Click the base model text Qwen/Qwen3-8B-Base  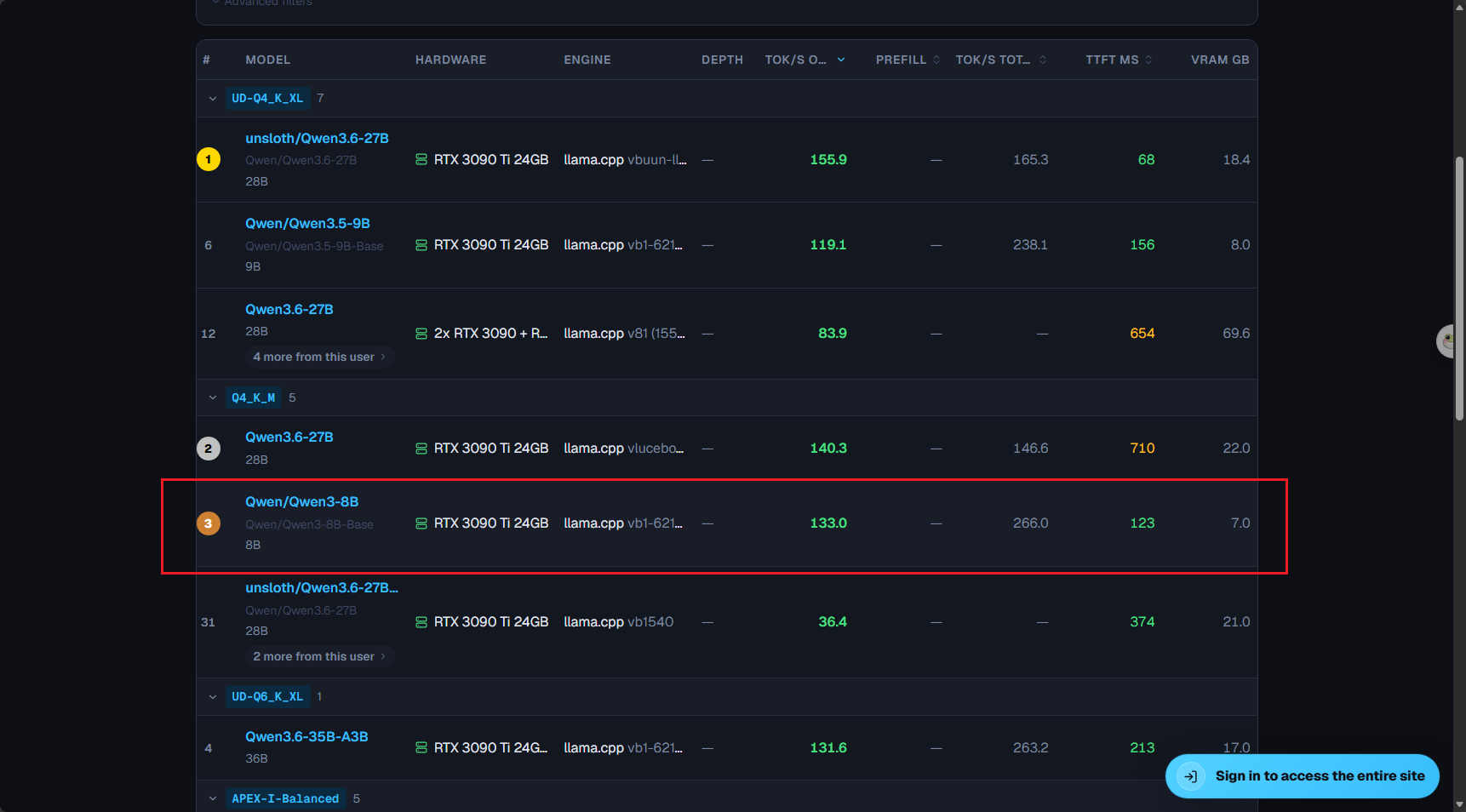tap(309, 524)
